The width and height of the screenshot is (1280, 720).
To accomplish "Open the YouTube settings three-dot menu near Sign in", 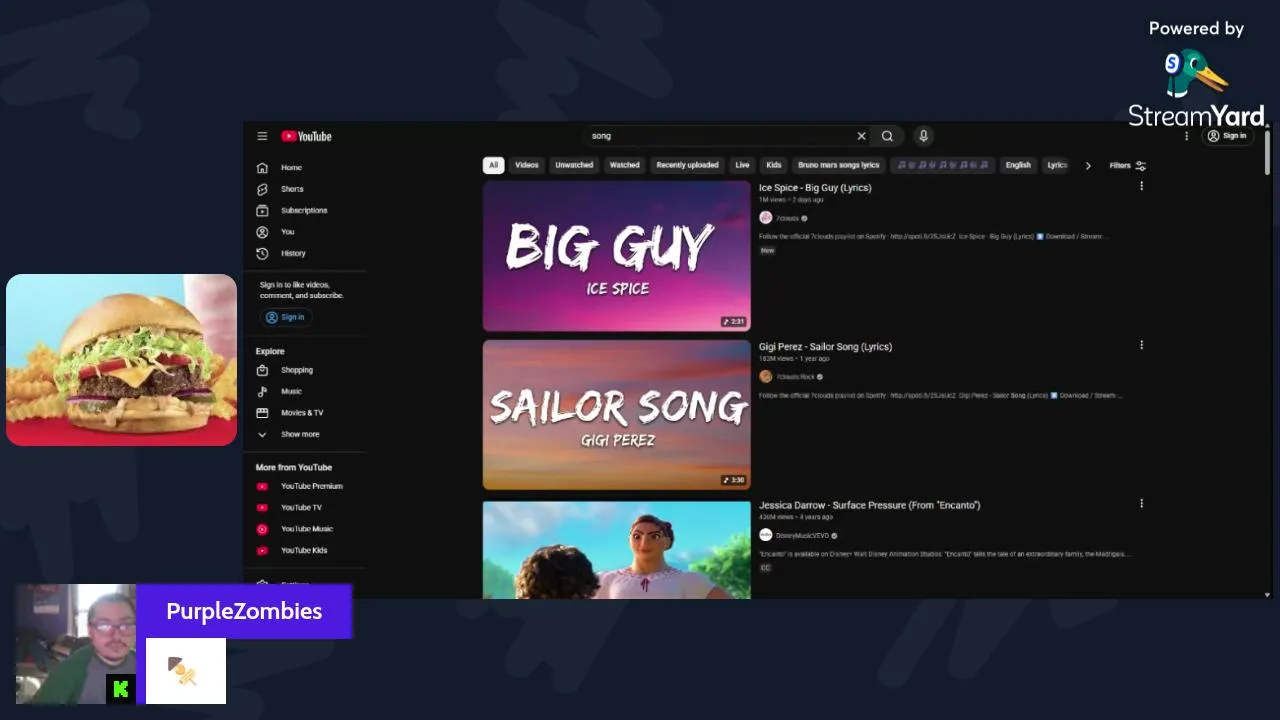I will (1187, 136).
